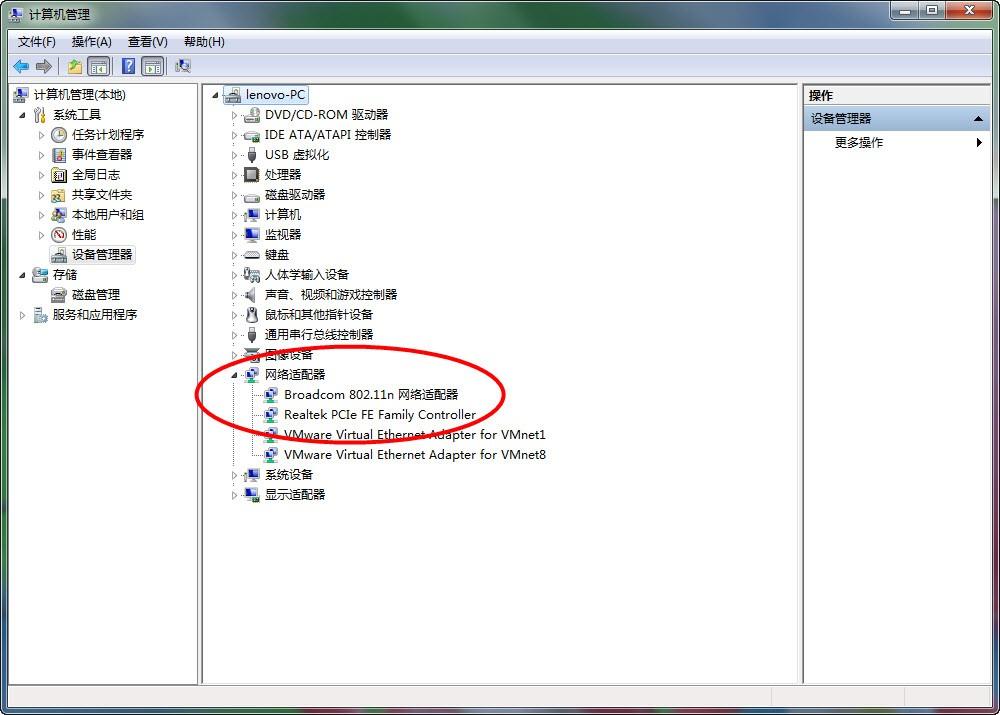1000x715 pixels.
Task: Open Help with the blue question mark icon
Action: (x=128, y=66)
